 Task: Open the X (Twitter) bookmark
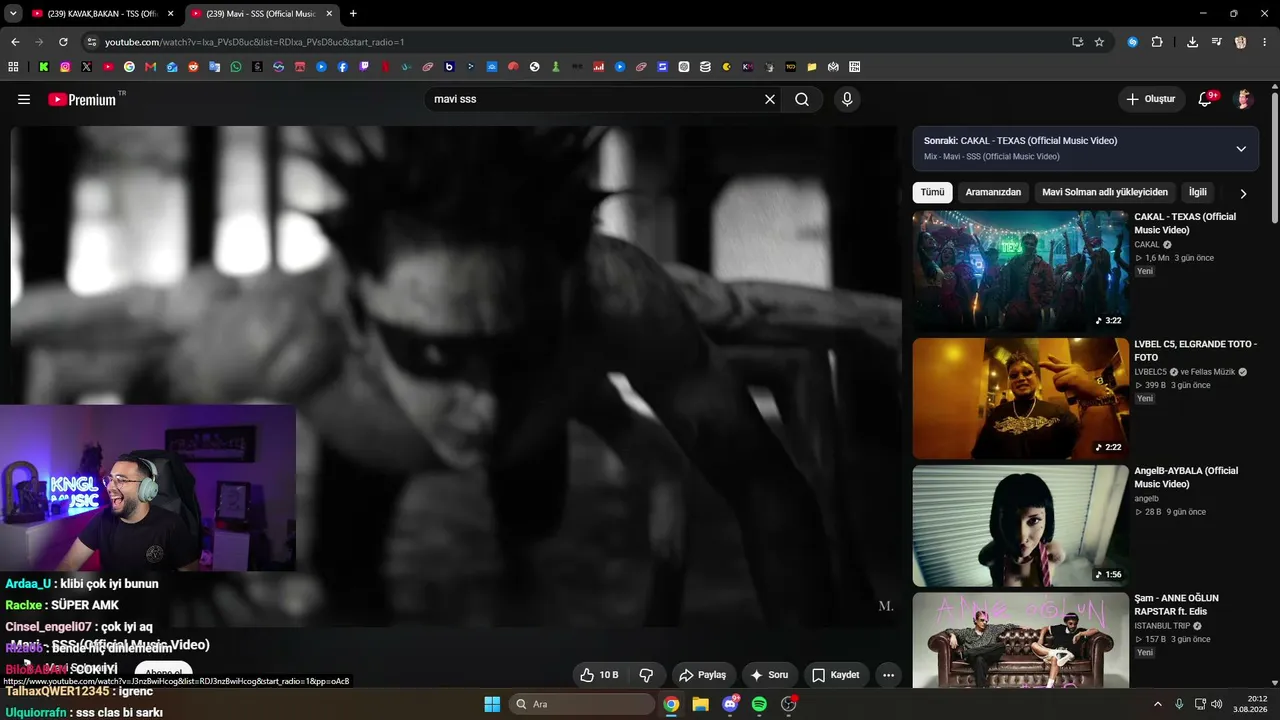coord(87,67)
